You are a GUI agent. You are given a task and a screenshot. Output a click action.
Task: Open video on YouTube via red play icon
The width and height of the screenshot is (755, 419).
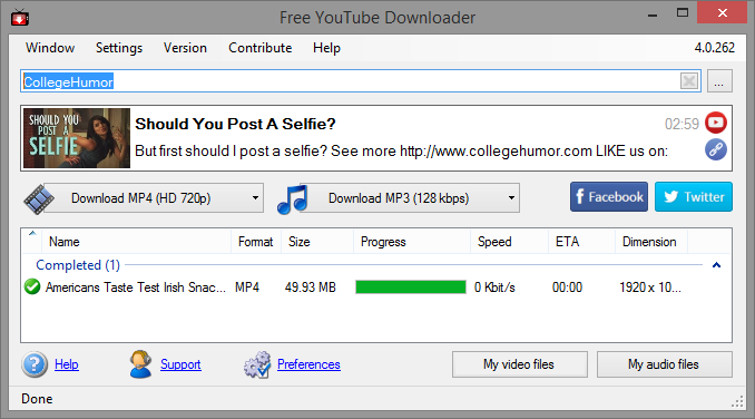click(716, 122)
